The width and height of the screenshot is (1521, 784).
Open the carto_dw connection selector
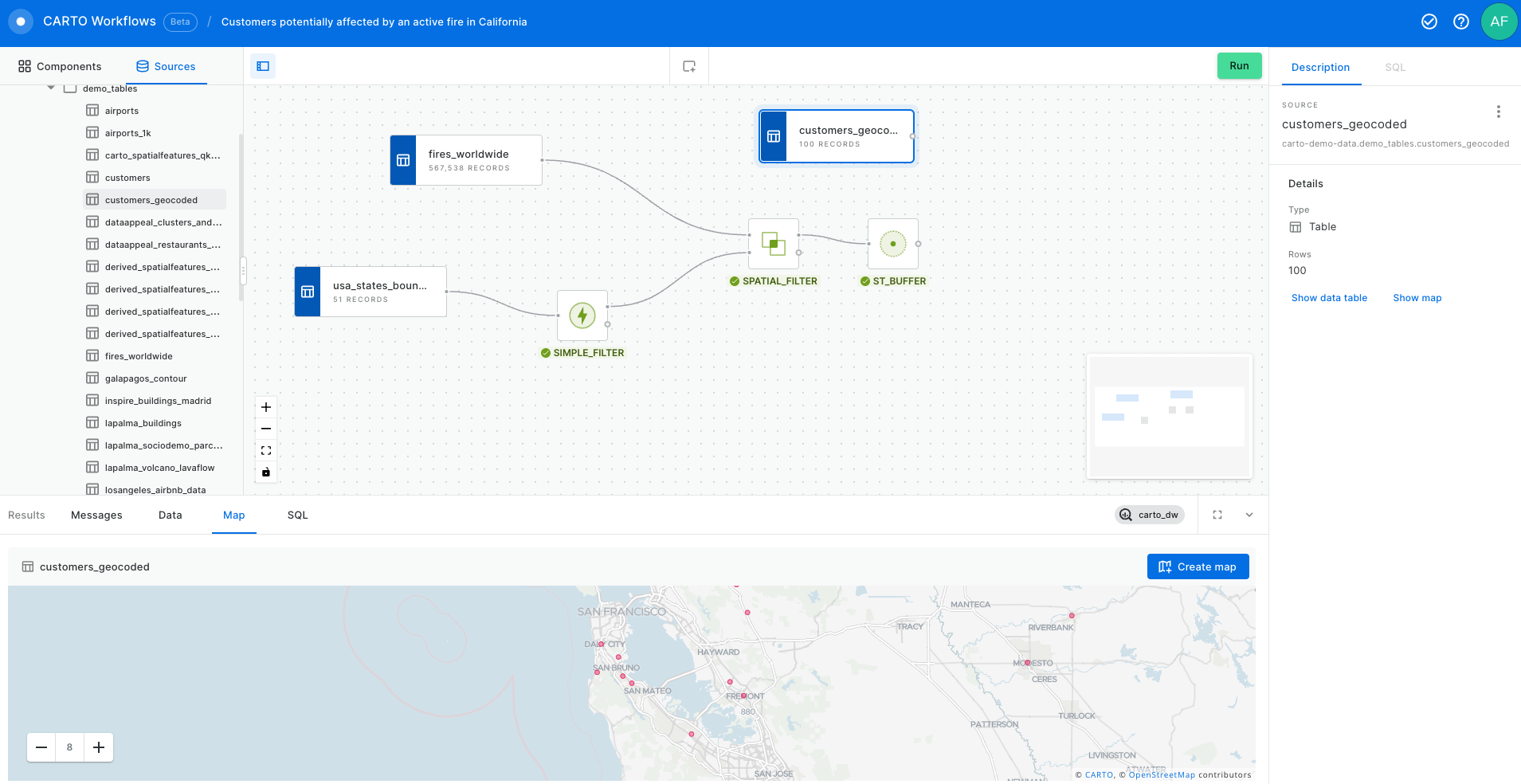tap(1149, 515)
